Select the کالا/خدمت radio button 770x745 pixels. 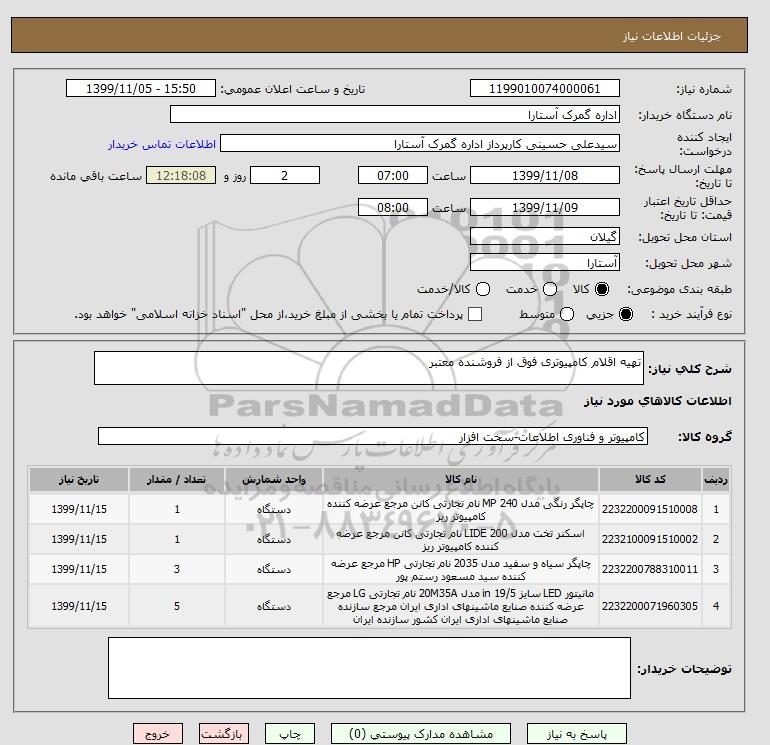point(483,289)
